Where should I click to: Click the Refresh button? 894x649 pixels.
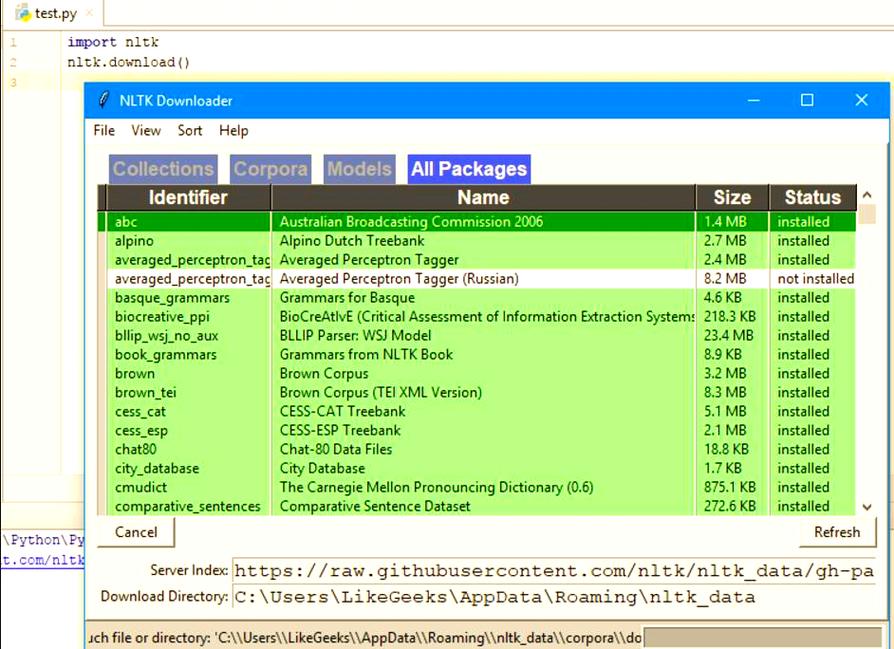click(837, 532)
